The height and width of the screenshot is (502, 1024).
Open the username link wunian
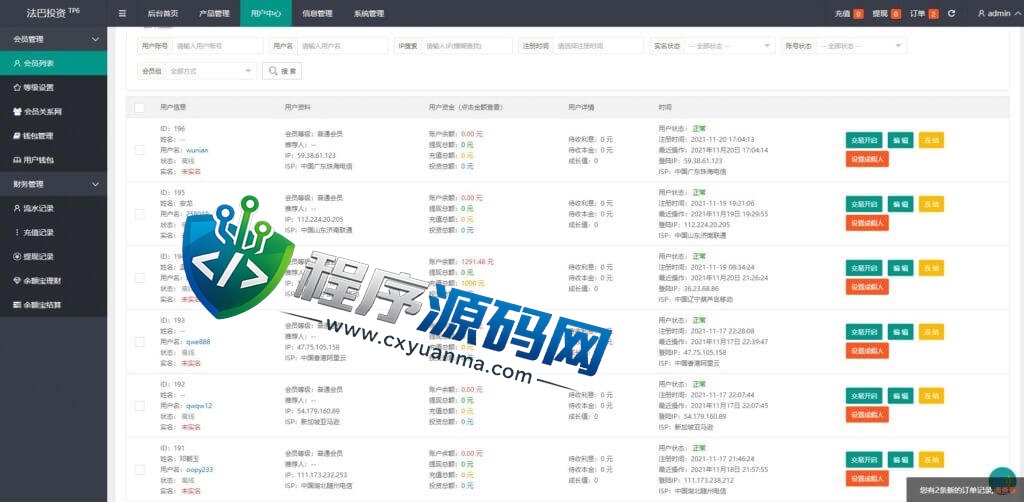[197, 149]
